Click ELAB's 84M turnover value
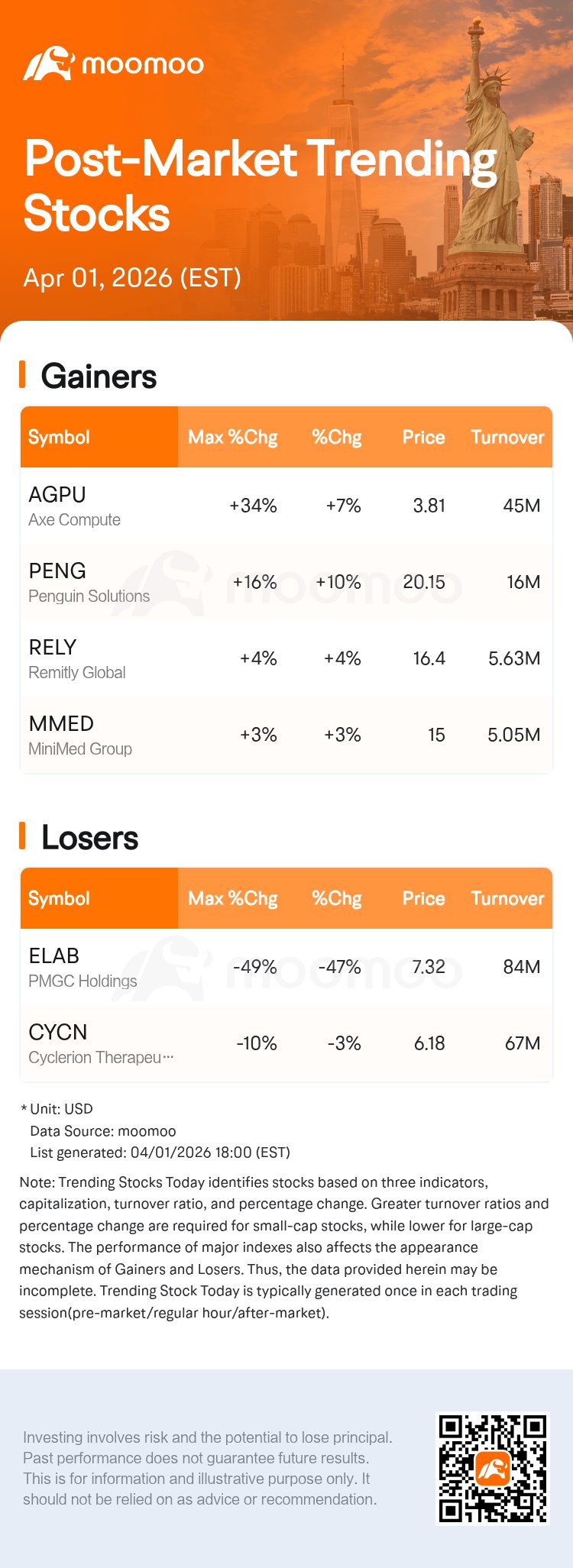573x1568 pixels. tap(522, 967)
